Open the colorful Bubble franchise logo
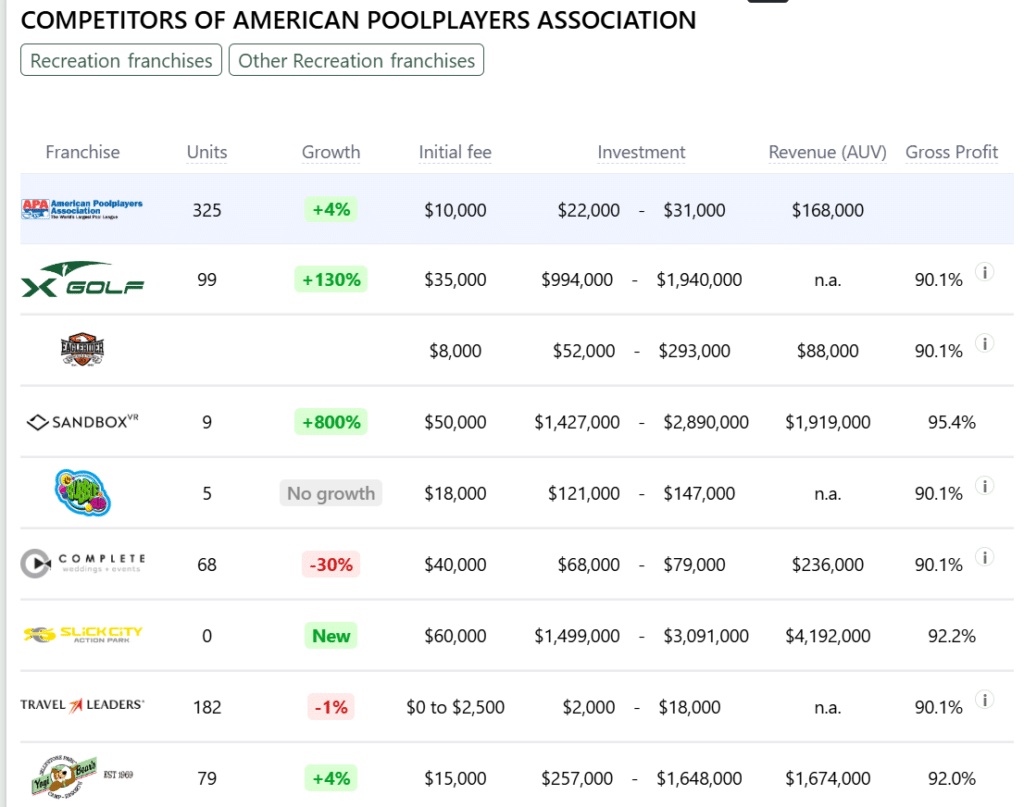This screenshot has height=807, width=1024. [82, 493]
